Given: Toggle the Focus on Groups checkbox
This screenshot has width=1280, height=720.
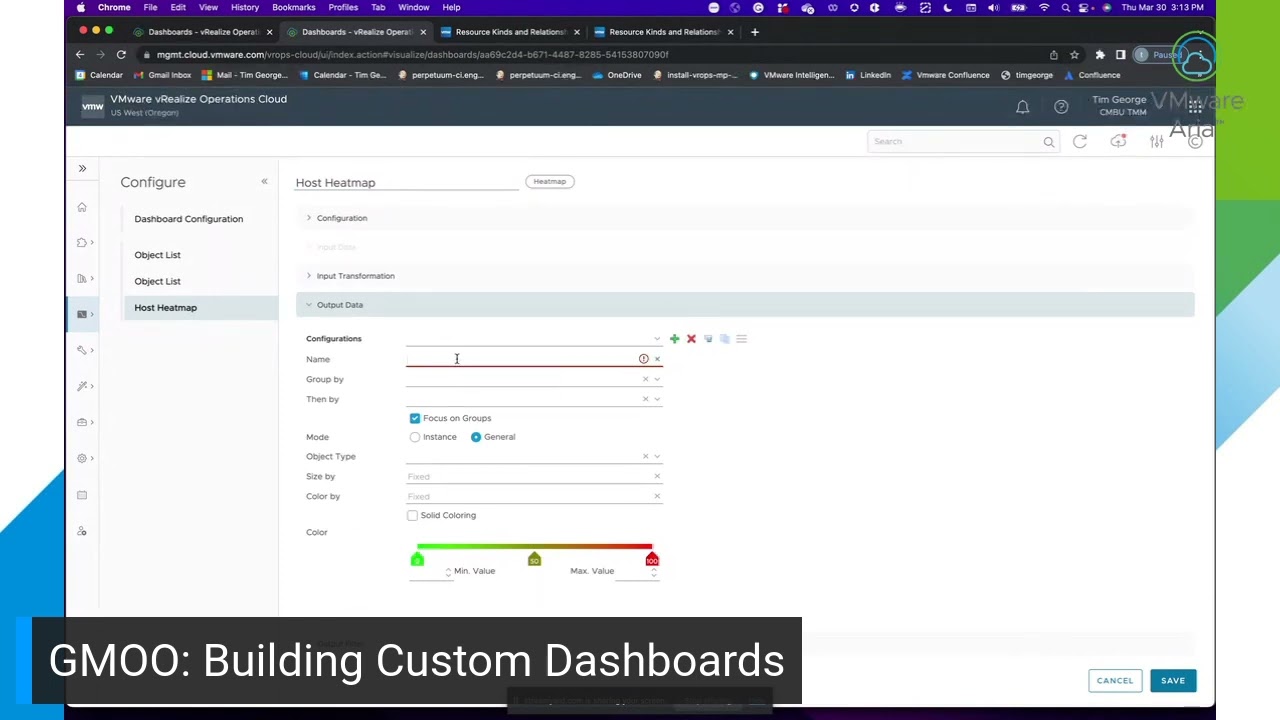Looking at the screenshot, I should [x=415, y=418].
